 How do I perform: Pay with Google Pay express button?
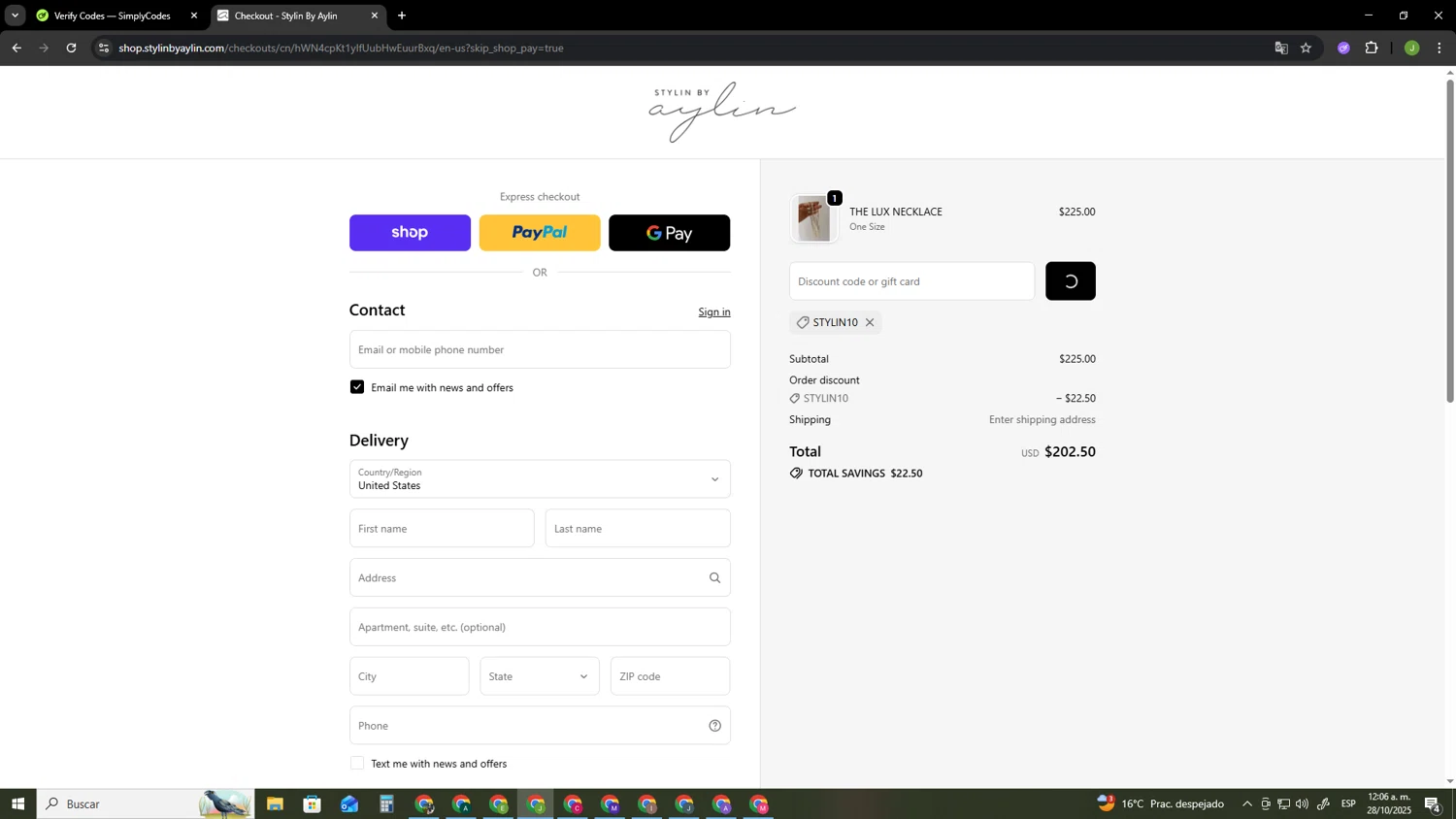[669, 233]
